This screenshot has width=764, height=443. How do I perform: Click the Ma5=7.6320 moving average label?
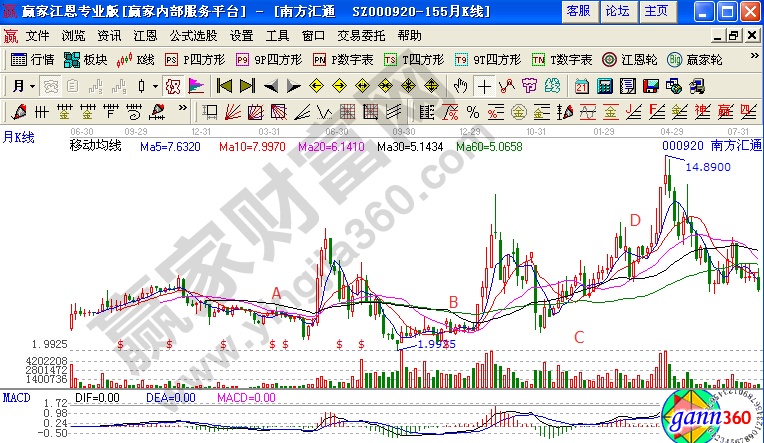tap(170, 147)
